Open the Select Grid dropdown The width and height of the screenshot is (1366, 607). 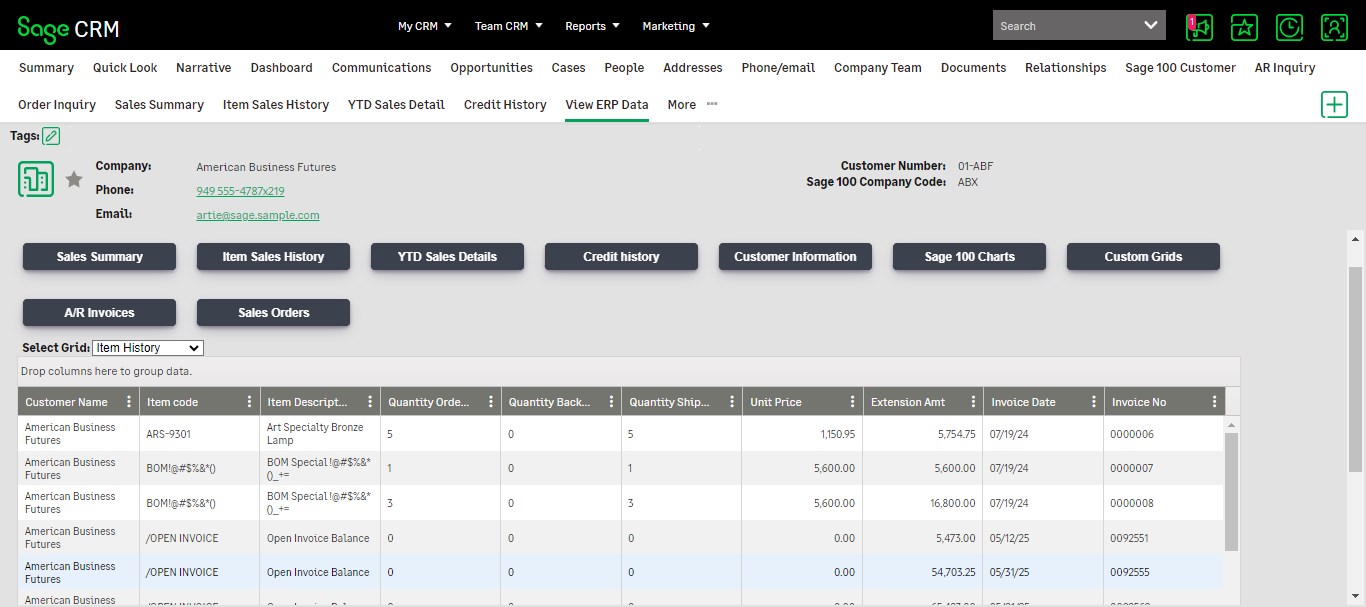tap(147, 348)
